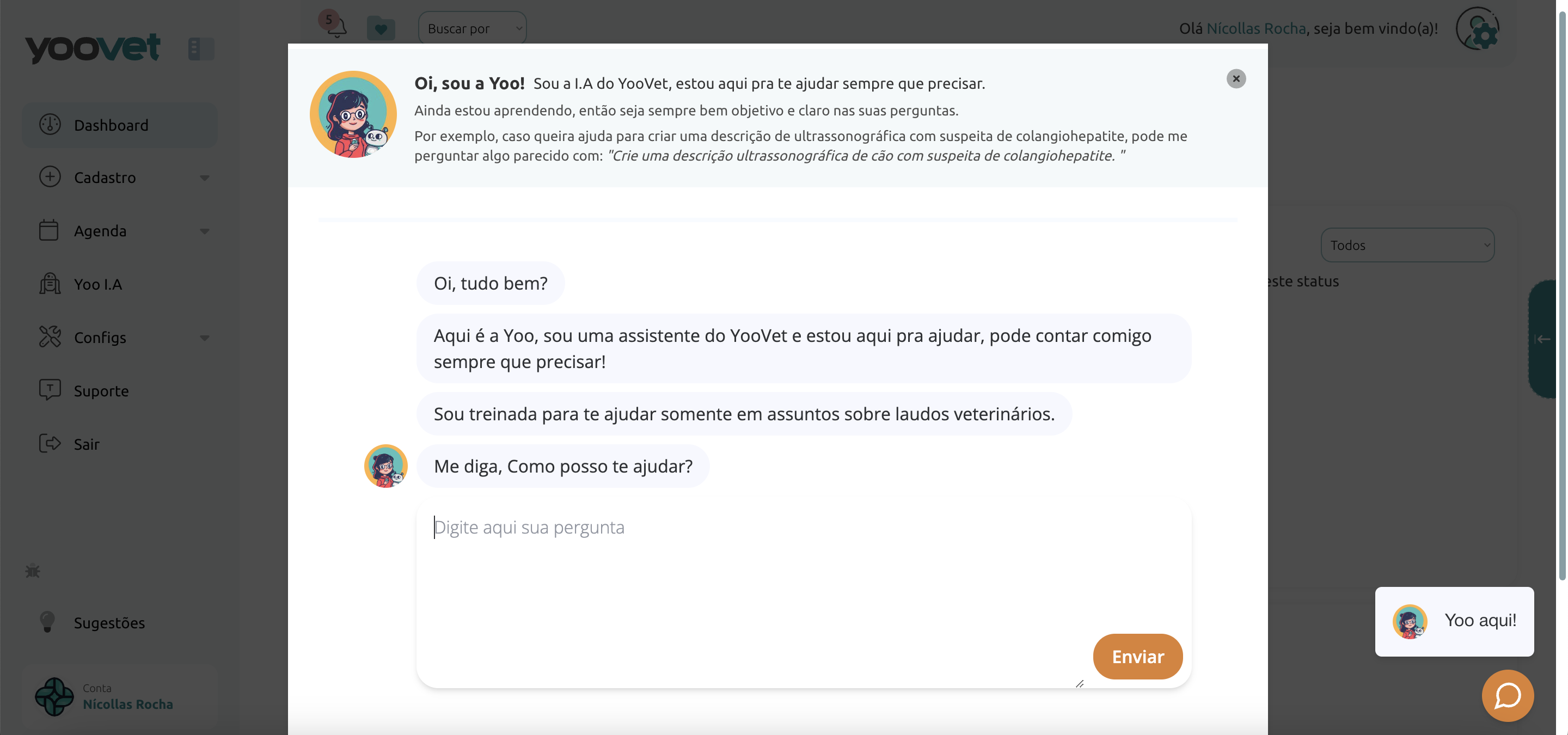This screenshot has width=1568, height=735.
Task: Open the Suporte page
Action: (101, 390)
